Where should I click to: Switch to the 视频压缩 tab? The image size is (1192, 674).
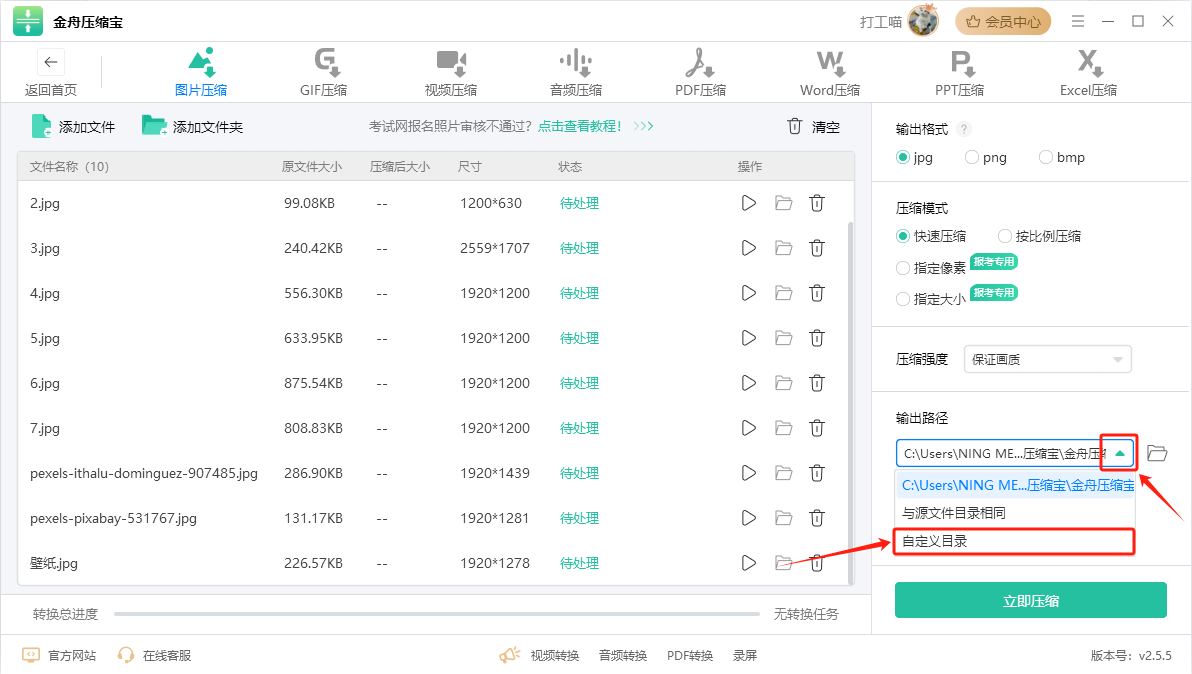(451, 73)
